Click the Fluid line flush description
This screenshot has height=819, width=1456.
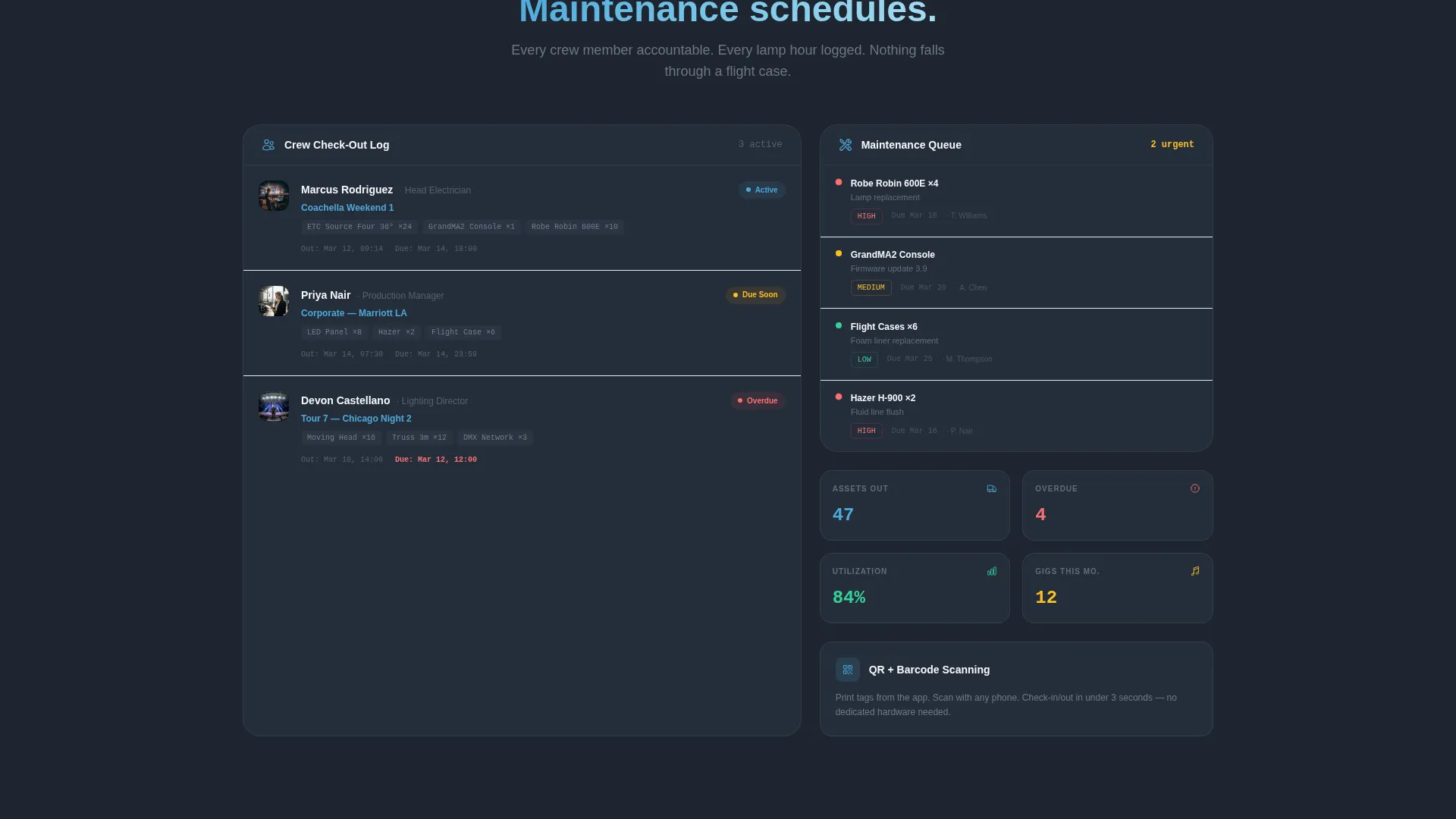(877, 413)
